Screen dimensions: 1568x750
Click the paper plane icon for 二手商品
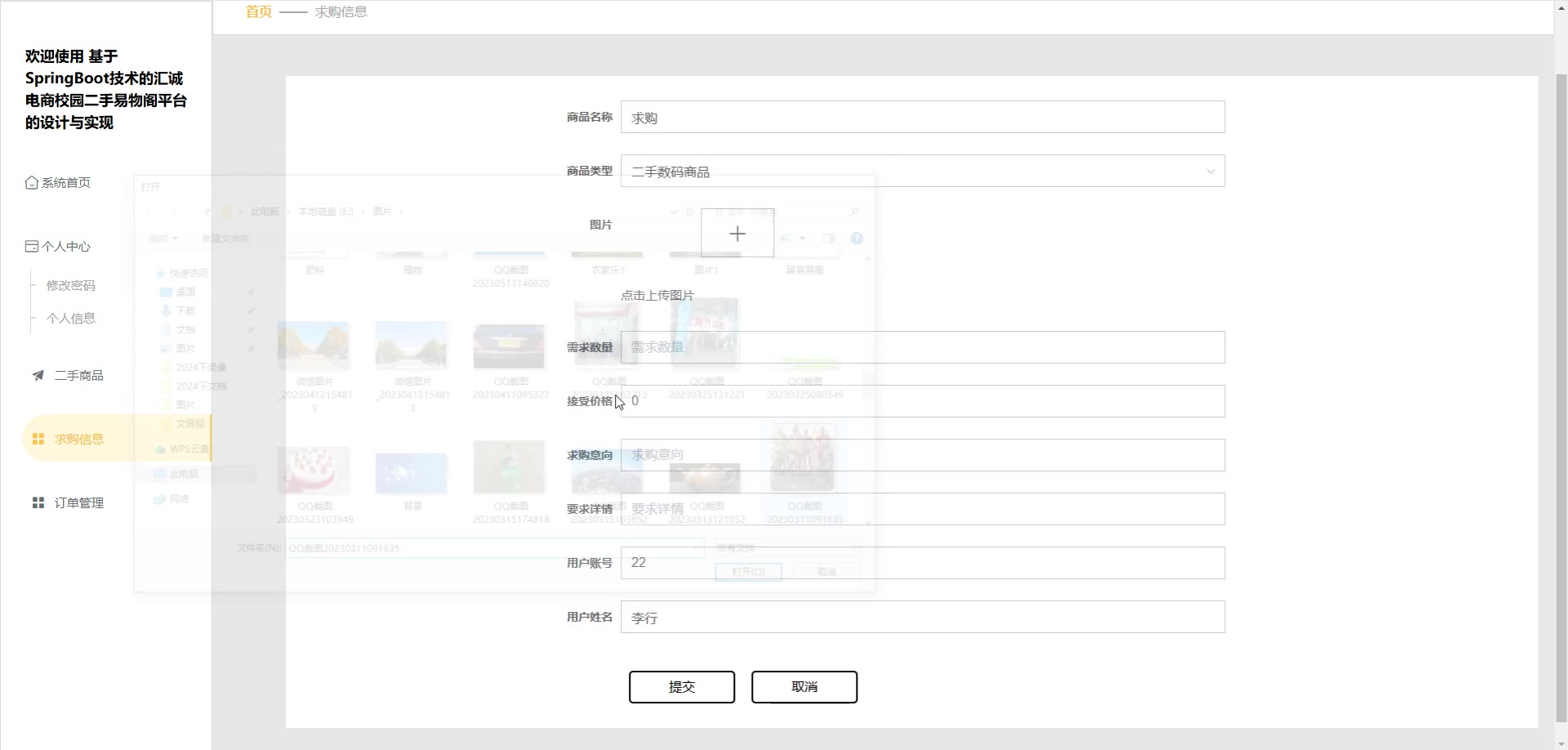(x=38, y=376)
